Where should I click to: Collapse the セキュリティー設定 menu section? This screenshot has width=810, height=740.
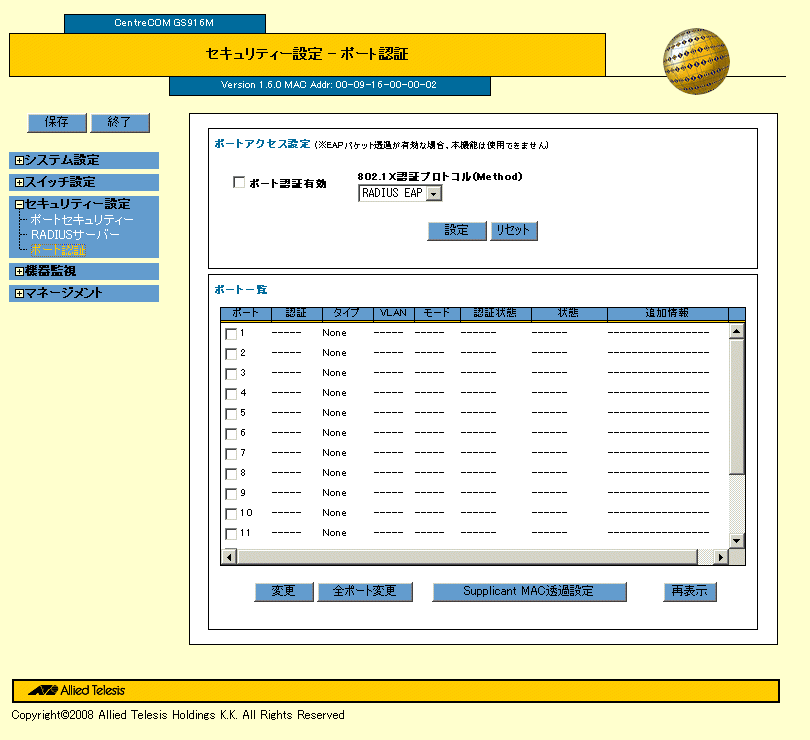click(19, 205)
